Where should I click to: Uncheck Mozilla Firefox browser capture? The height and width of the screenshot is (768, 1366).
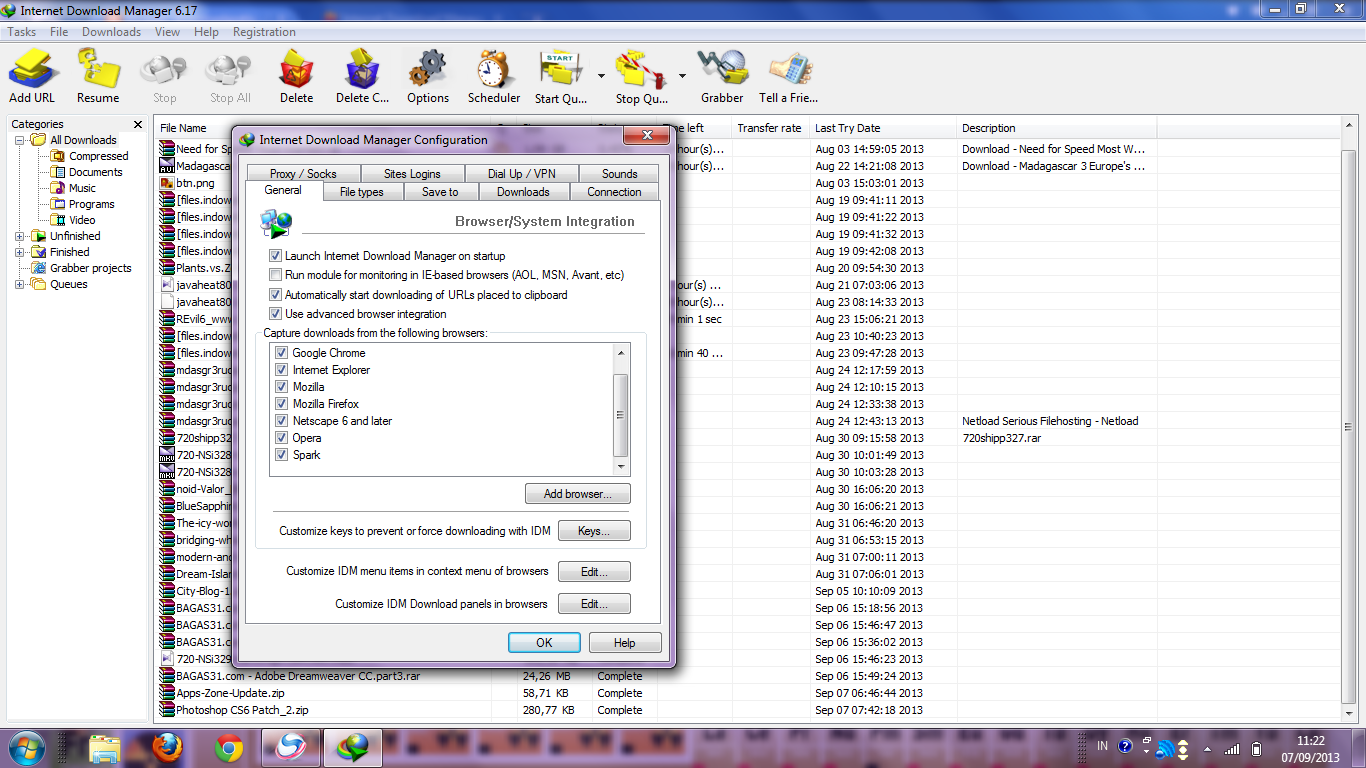[x=282, y=404]
